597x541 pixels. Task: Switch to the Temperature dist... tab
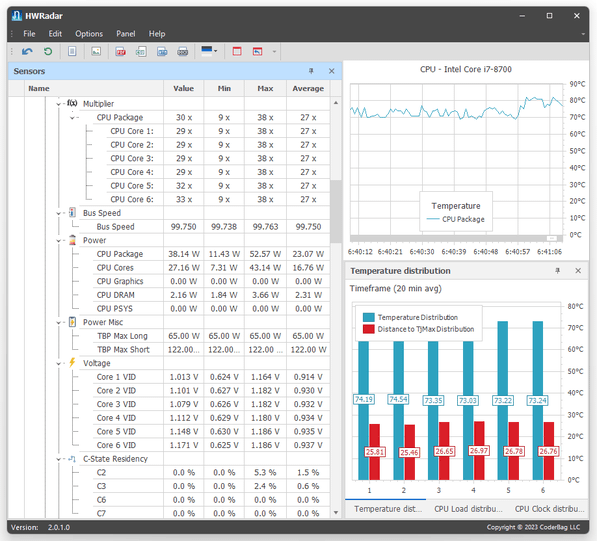pos(388,509)
